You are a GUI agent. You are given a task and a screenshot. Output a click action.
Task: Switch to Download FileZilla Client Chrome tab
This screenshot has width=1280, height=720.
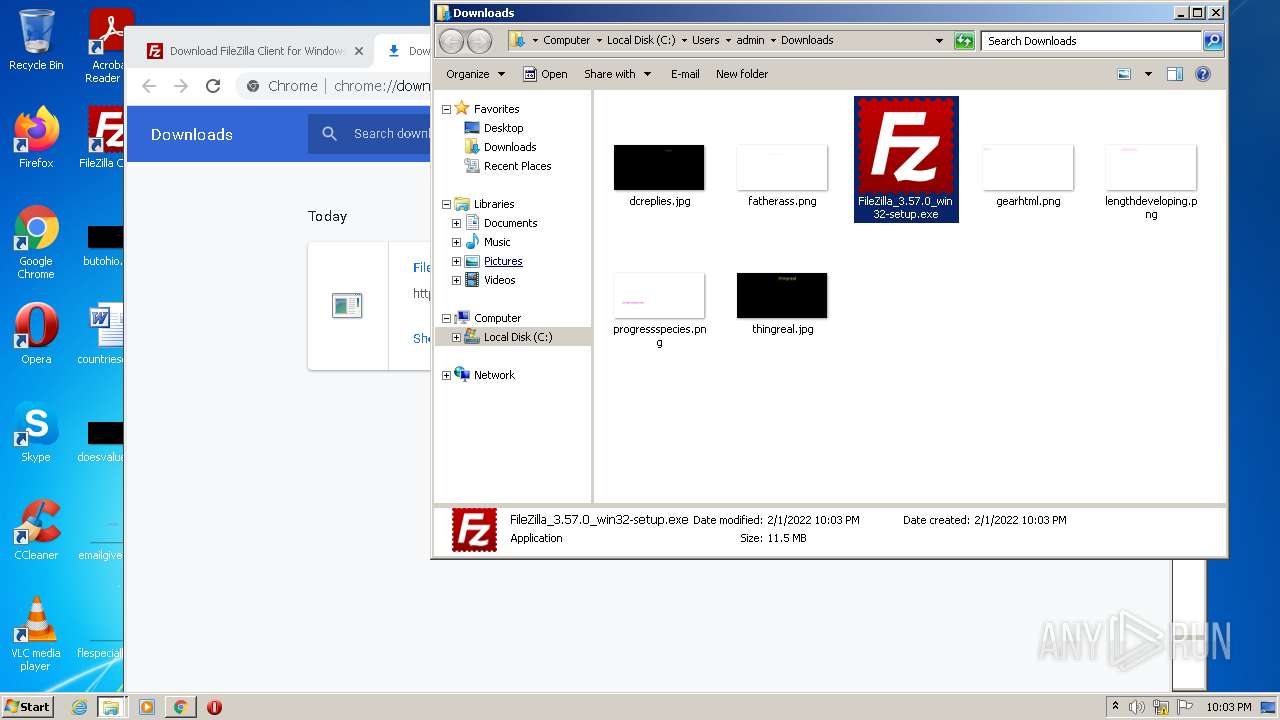click(x=254, y=51)
